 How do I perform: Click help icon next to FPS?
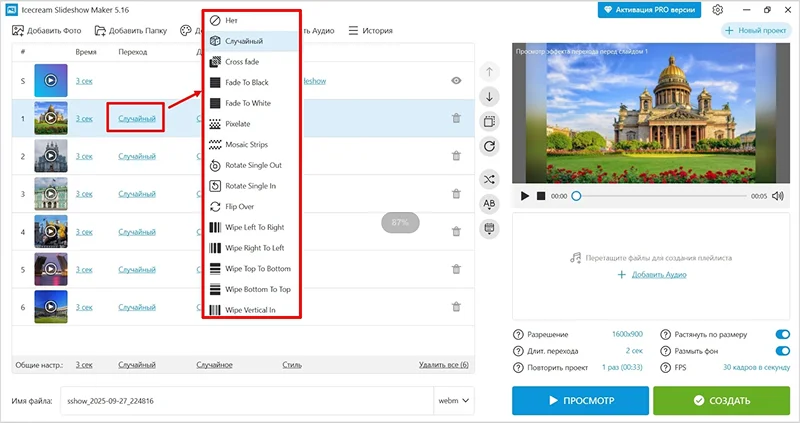[x=665, y=367]
